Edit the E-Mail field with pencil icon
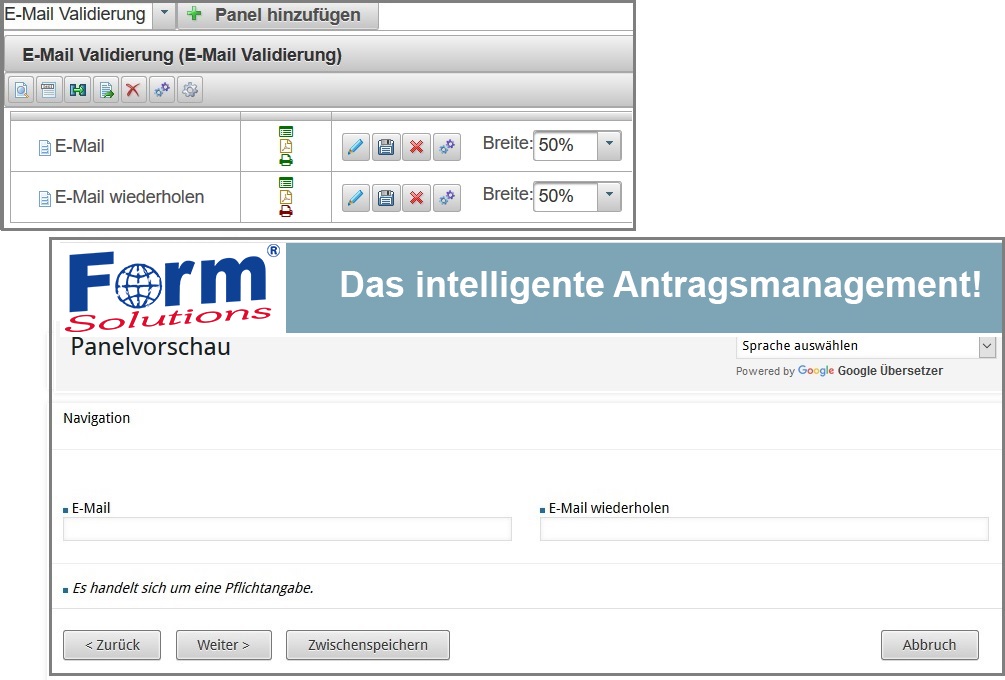Screen dimensions: 1005x680 click(355, 147)
